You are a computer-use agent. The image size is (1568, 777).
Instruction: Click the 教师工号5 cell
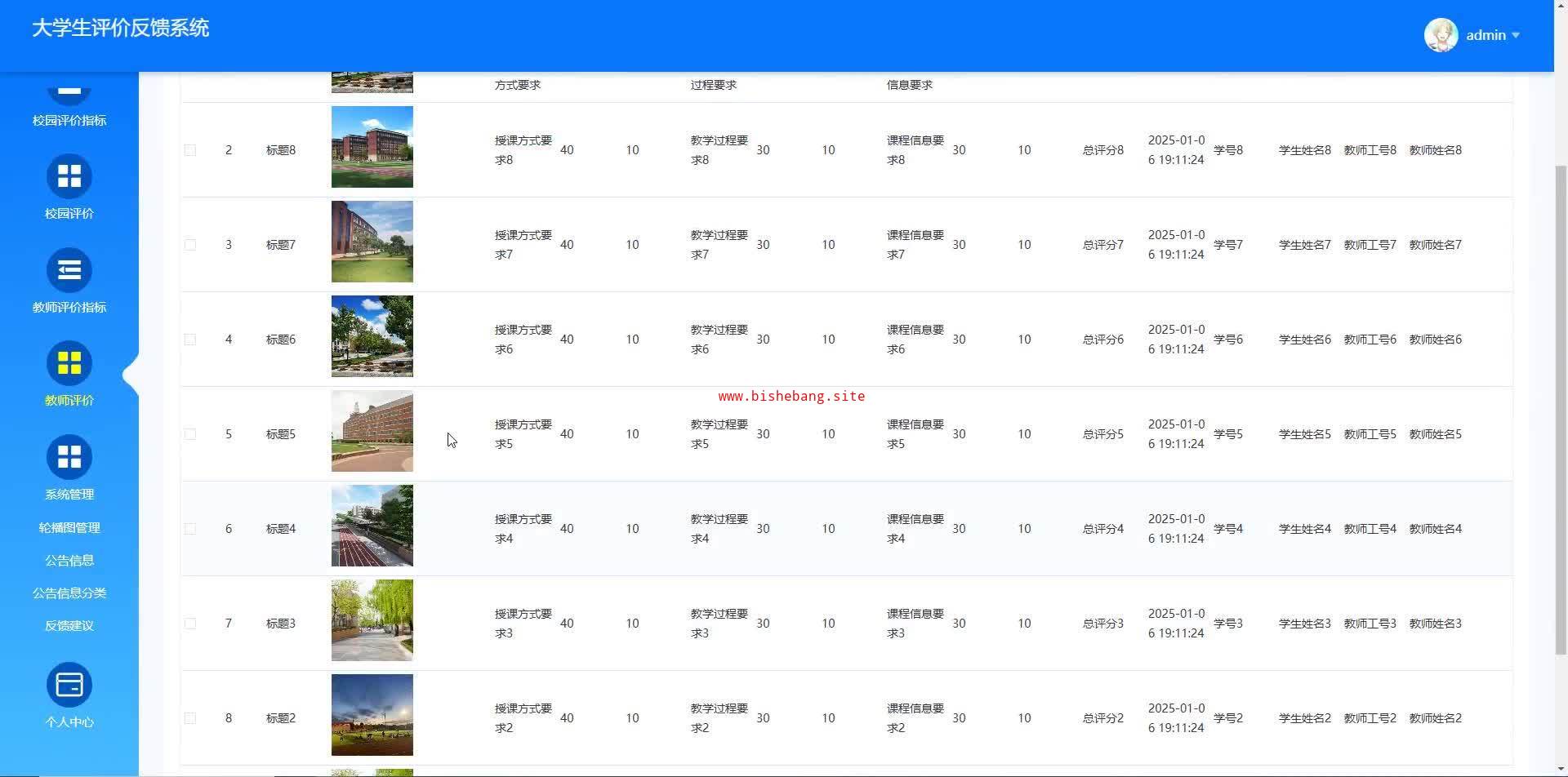[1370, 434]
